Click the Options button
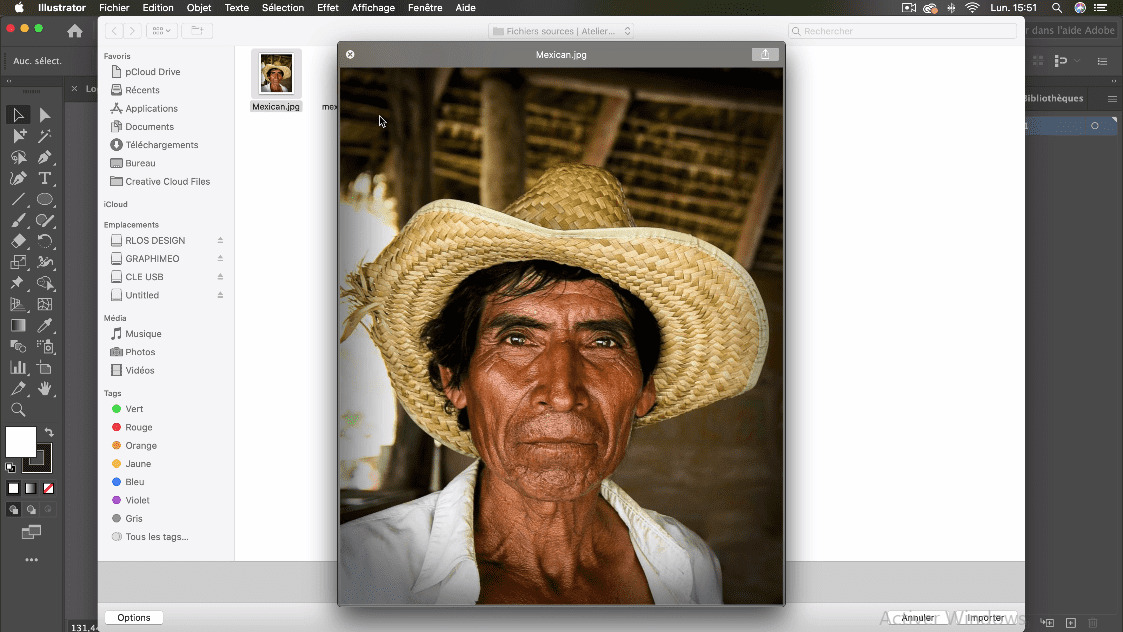 (134, 618)
